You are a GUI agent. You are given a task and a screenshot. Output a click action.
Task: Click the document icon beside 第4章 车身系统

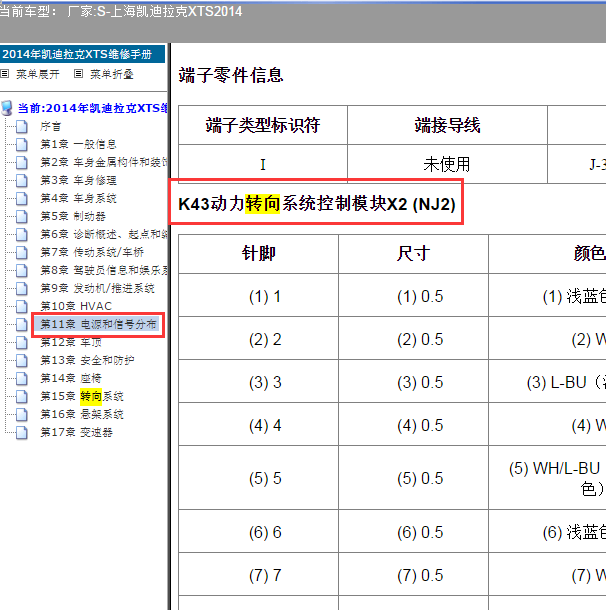pyautogui.click(x=22, y=198)
